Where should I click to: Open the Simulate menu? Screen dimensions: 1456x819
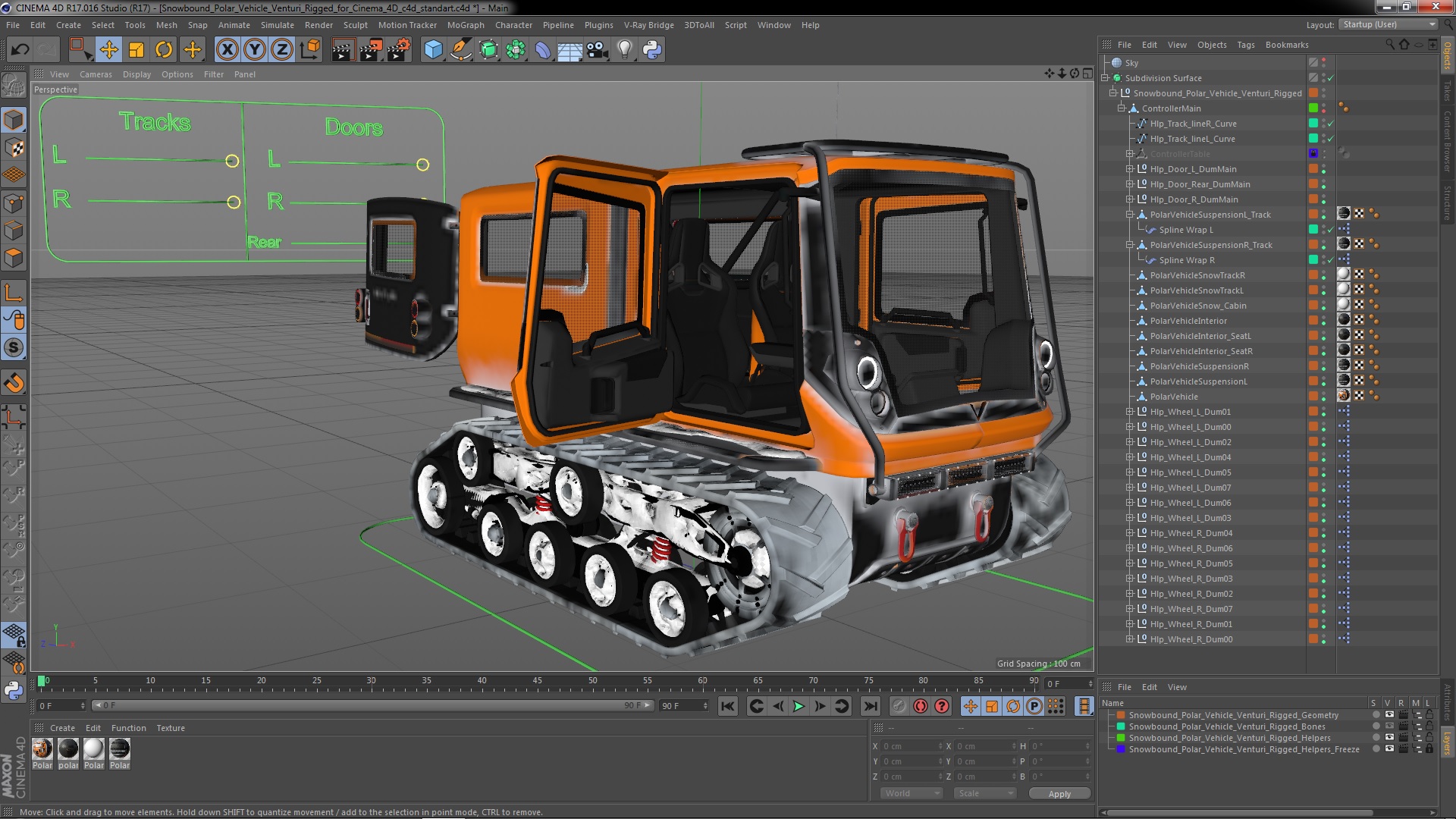coord(277,25)
